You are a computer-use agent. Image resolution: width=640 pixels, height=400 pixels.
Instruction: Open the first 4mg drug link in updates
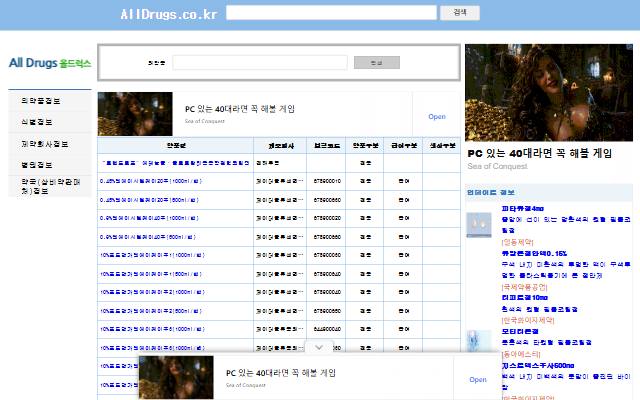[522, 209]
